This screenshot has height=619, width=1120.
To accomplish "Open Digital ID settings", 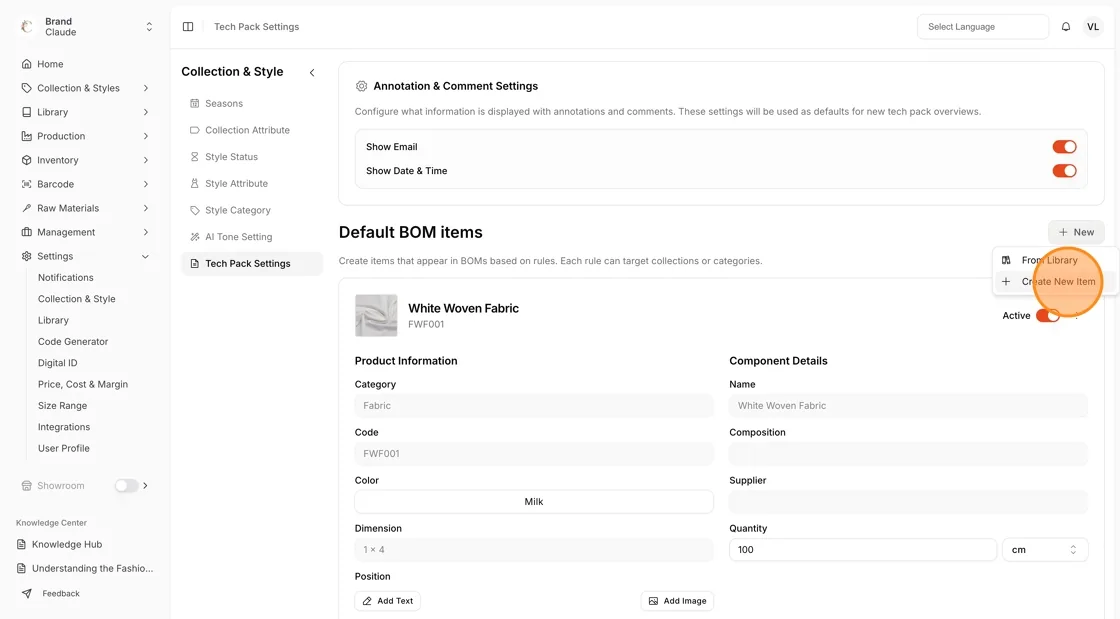I will tap(57, 363).
